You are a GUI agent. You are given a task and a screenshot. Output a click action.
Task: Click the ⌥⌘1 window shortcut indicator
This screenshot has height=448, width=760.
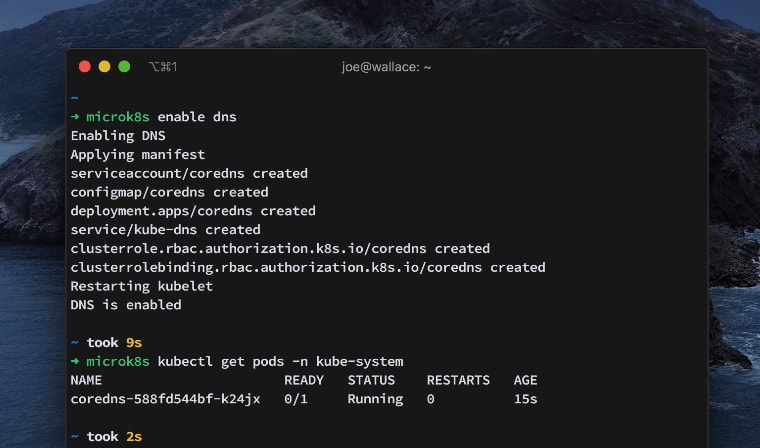(163, 66)
